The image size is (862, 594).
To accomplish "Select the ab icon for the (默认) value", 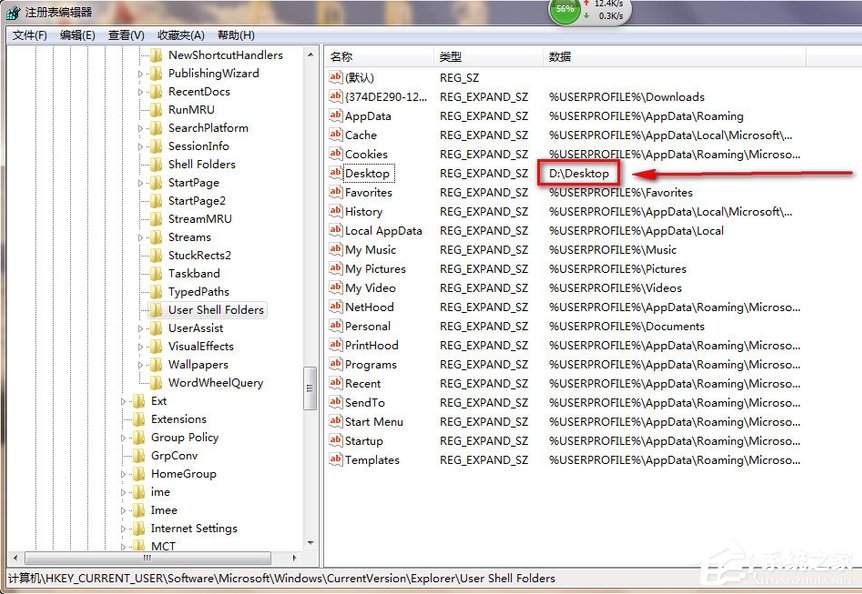I will [335, 77].
